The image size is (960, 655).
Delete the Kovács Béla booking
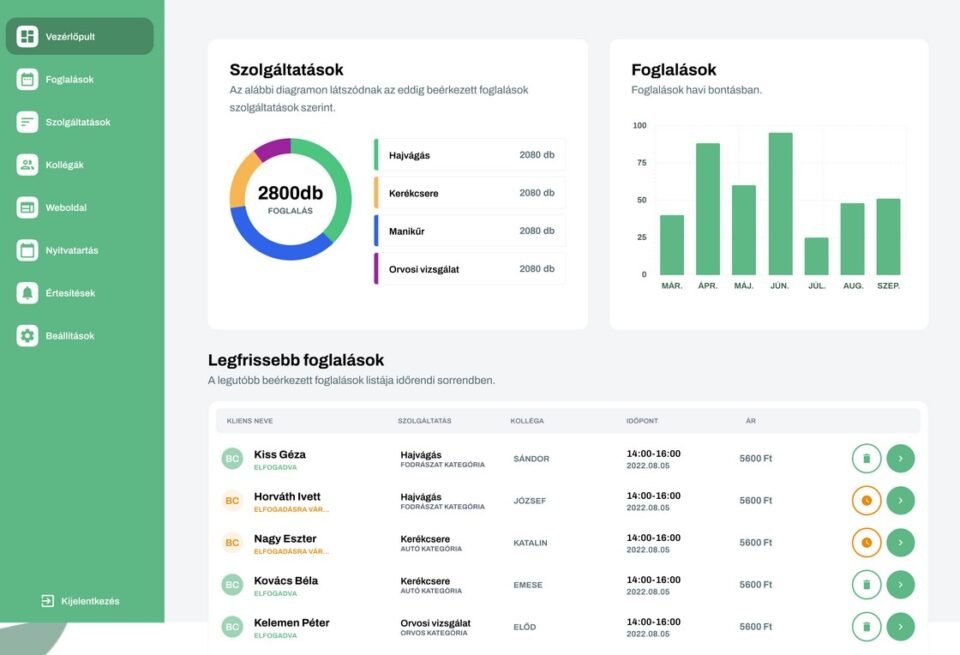(x=866, y=585)
